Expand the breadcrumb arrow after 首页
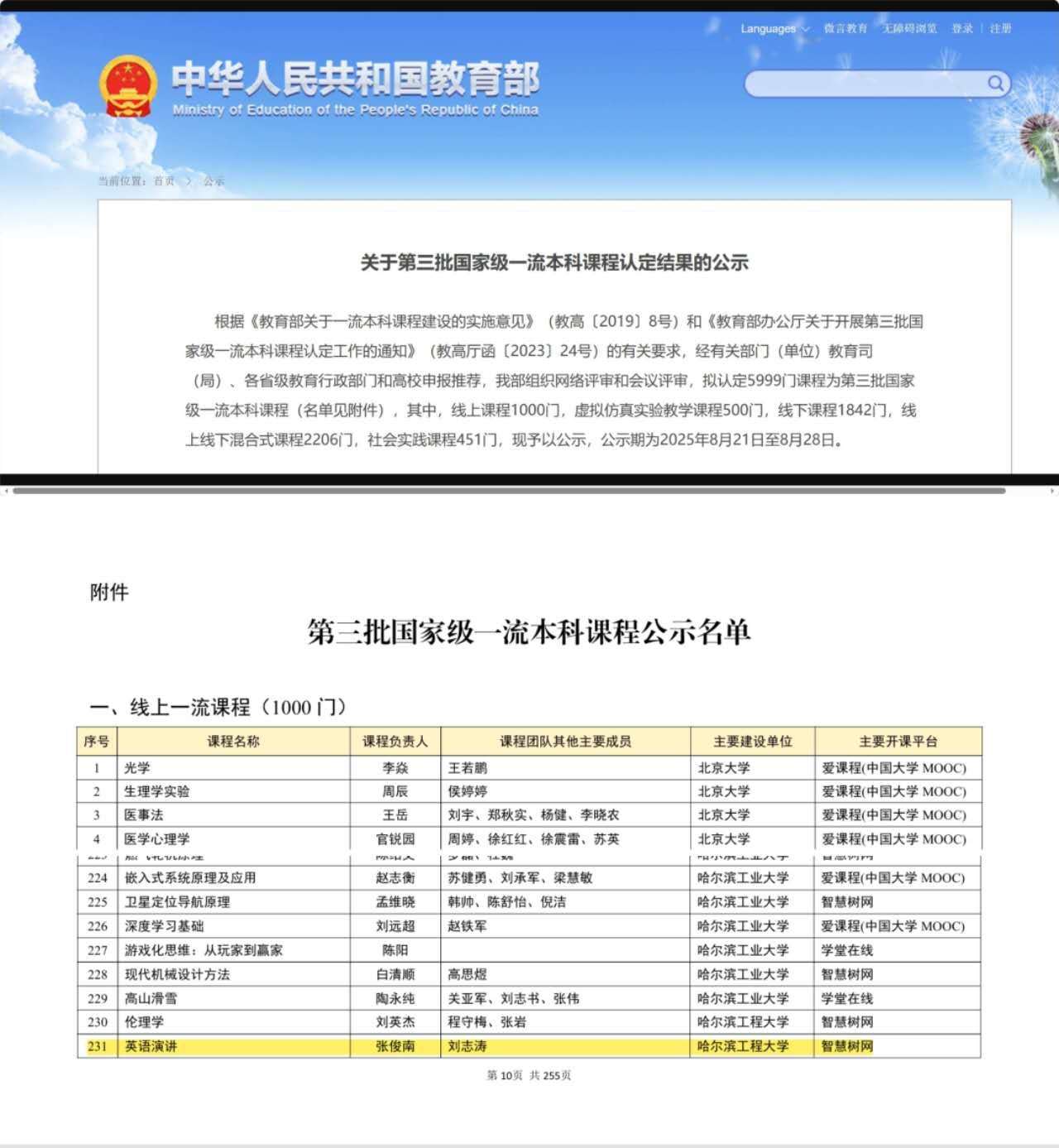Screen dimensions: 1059x1148 click(x=189, y=180)
